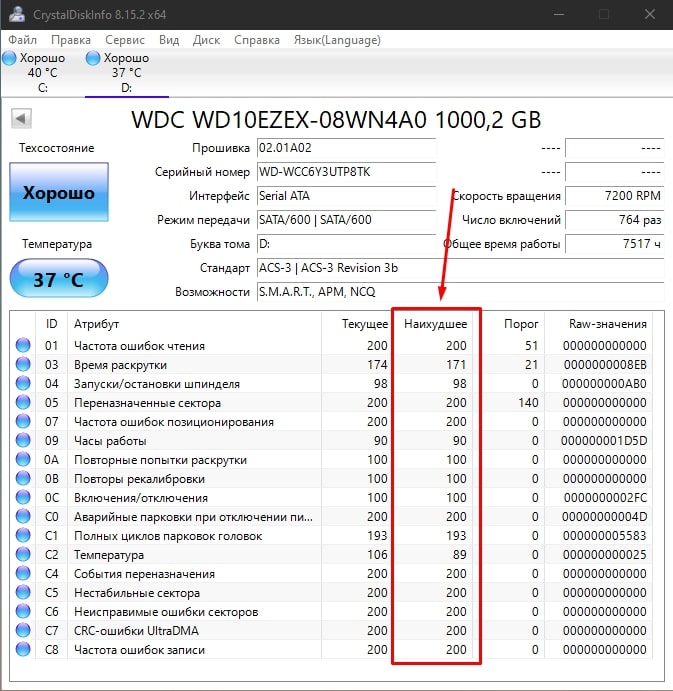Click the blue Хорошо health status button
The height and width of the screenshot is (691, 673).
coord(59,192)
